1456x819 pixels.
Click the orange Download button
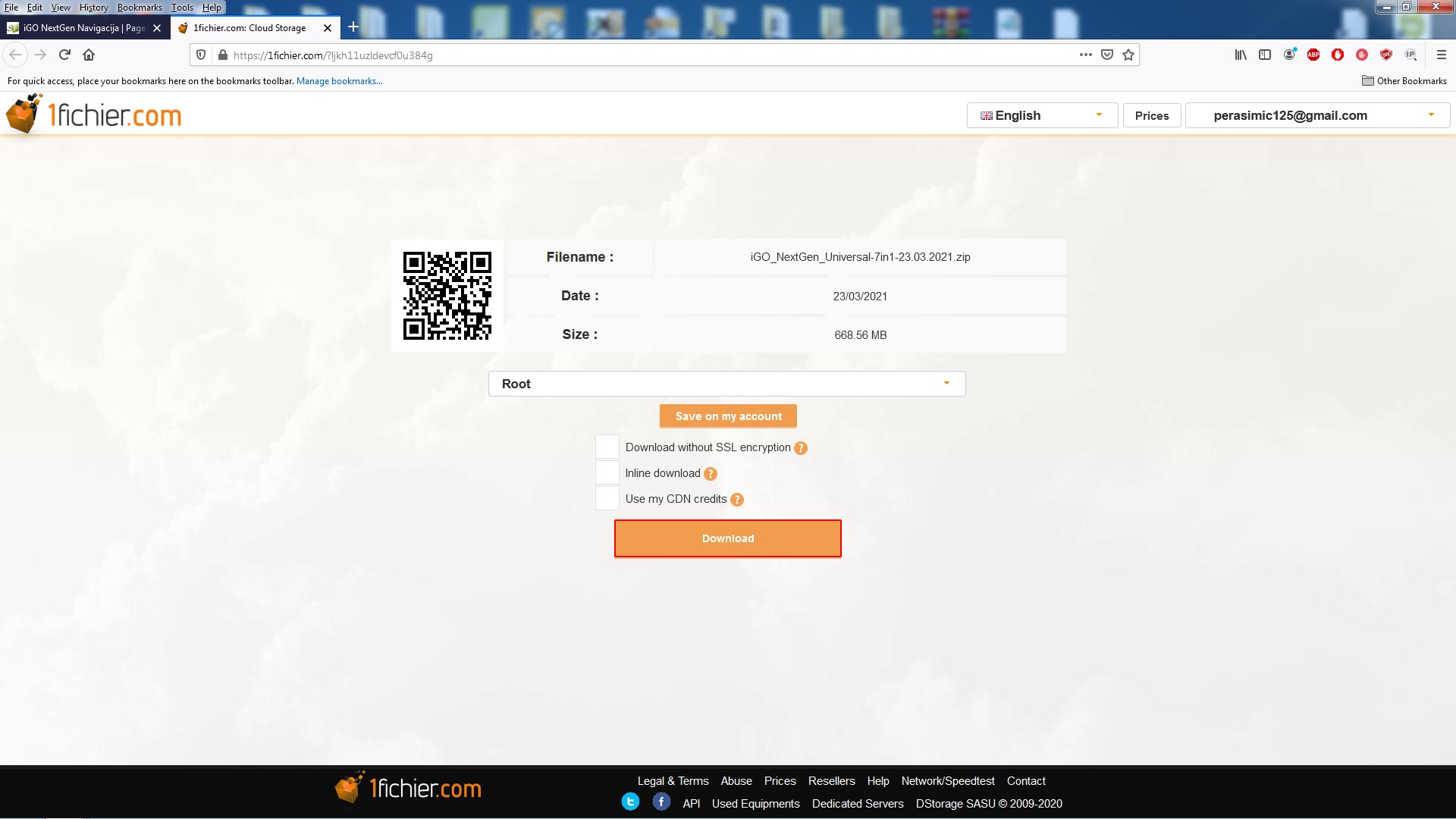coord(728,538)
